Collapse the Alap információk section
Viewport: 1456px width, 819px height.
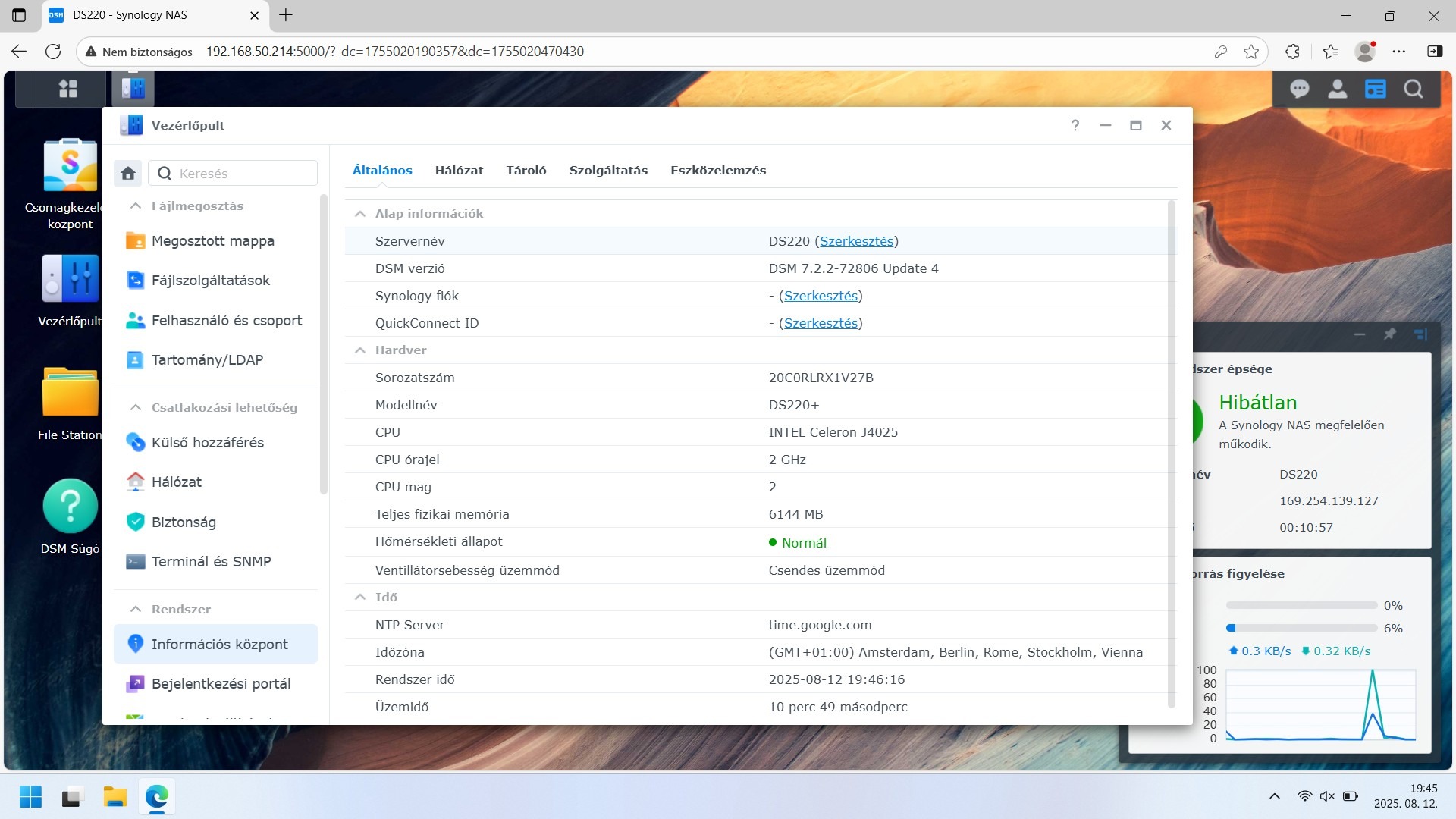click(x=360, y=214)
